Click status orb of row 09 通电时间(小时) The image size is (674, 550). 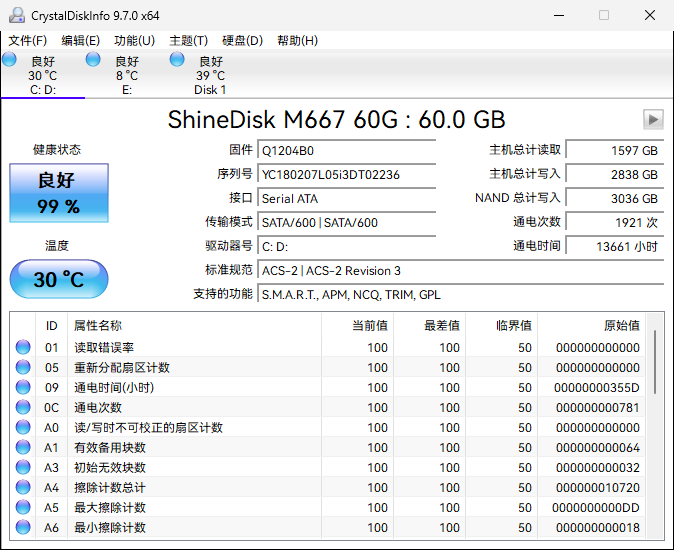(23, 387)
